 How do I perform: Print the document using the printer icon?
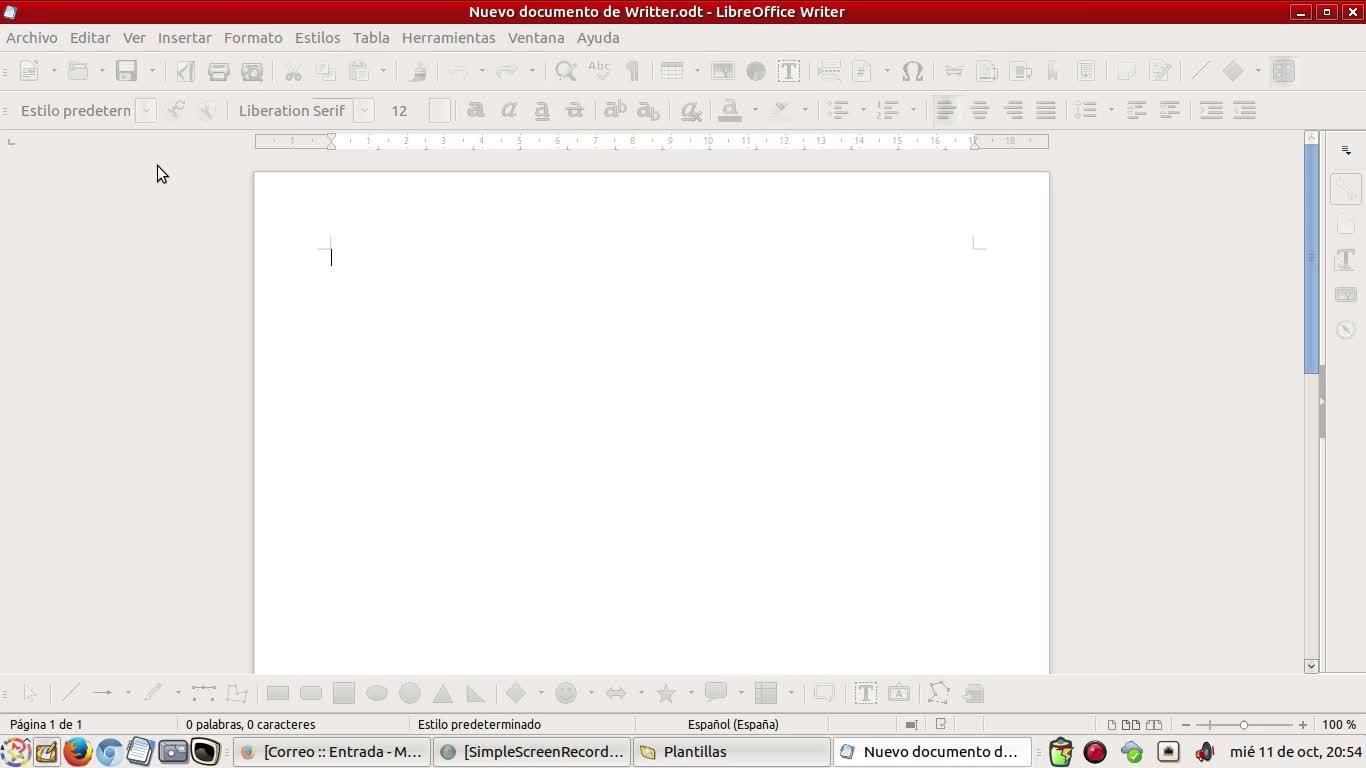pyautogui.click(x=219, y=71)
